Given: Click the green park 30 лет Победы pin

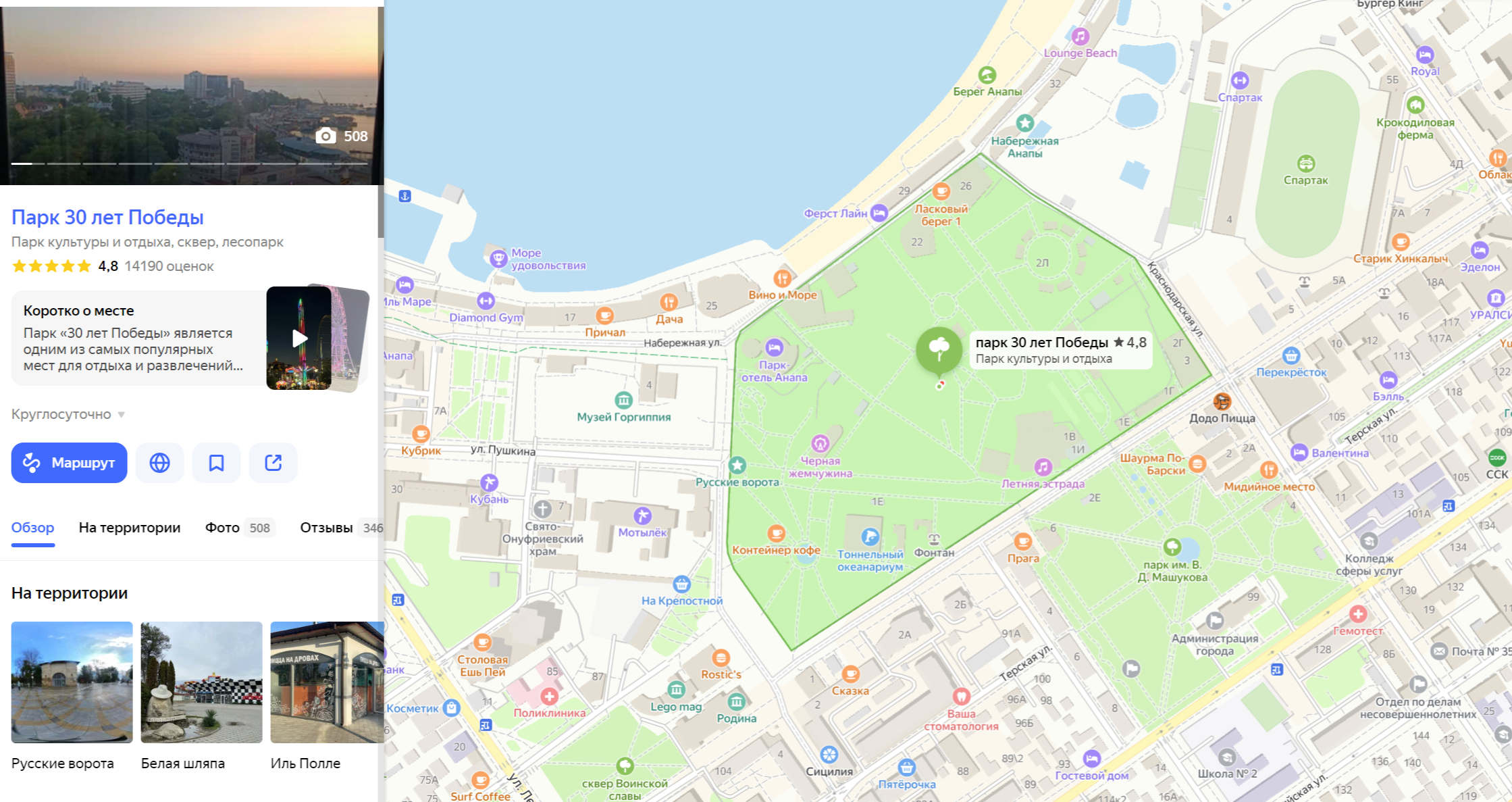Looking at the screenshot, I should coord(939,349).
